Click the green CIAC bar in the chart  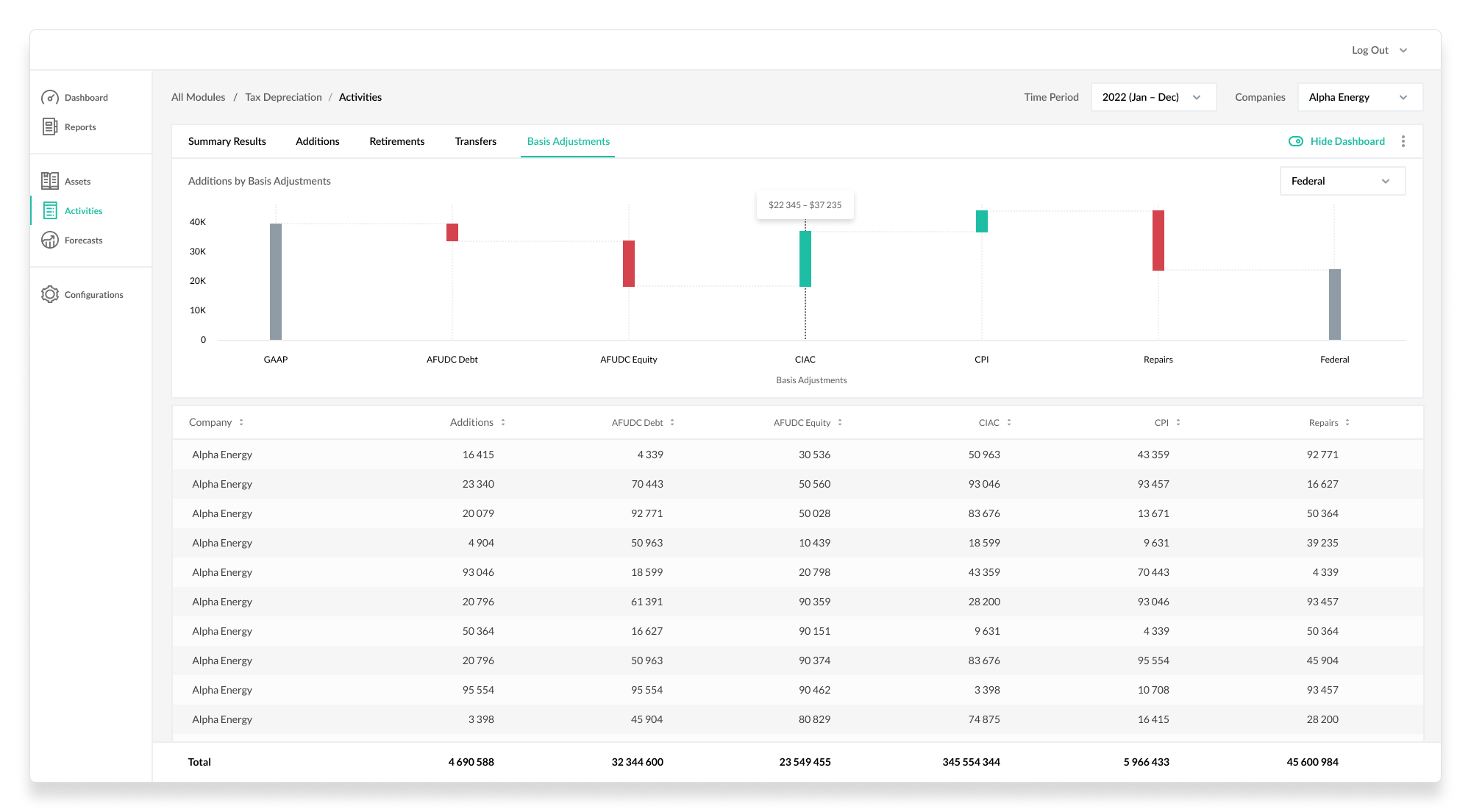[805, 259]
